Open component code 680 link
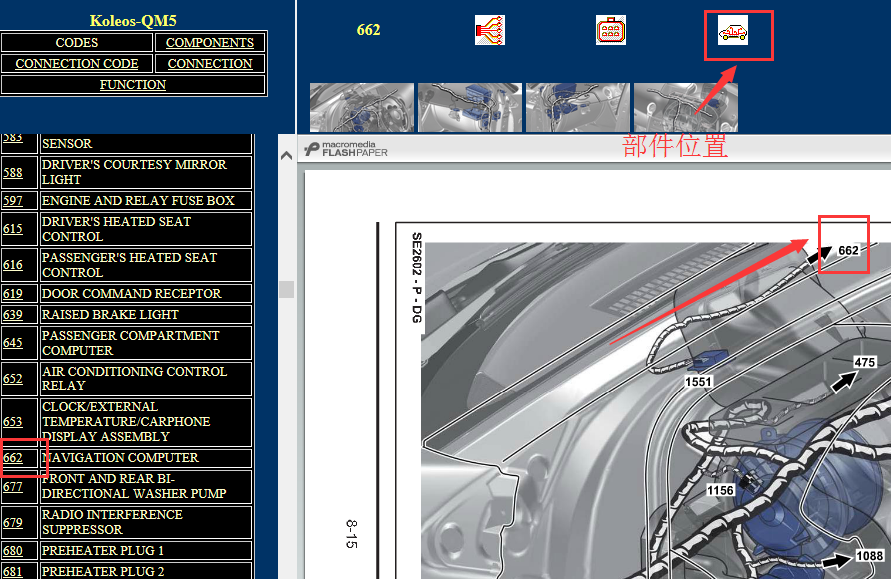 click(13, 551)
